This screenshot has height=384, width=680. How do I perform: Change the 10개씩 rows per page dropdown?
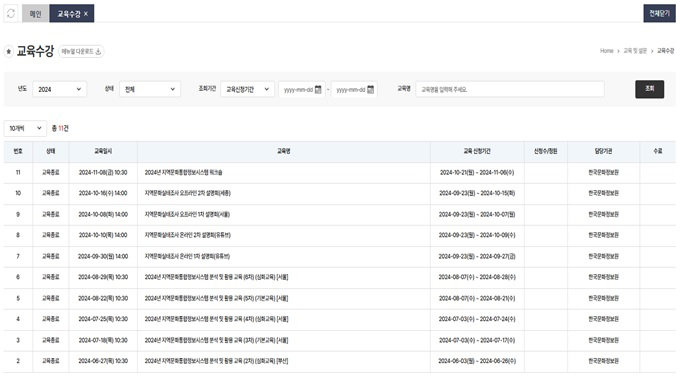[x=25, y=128]
